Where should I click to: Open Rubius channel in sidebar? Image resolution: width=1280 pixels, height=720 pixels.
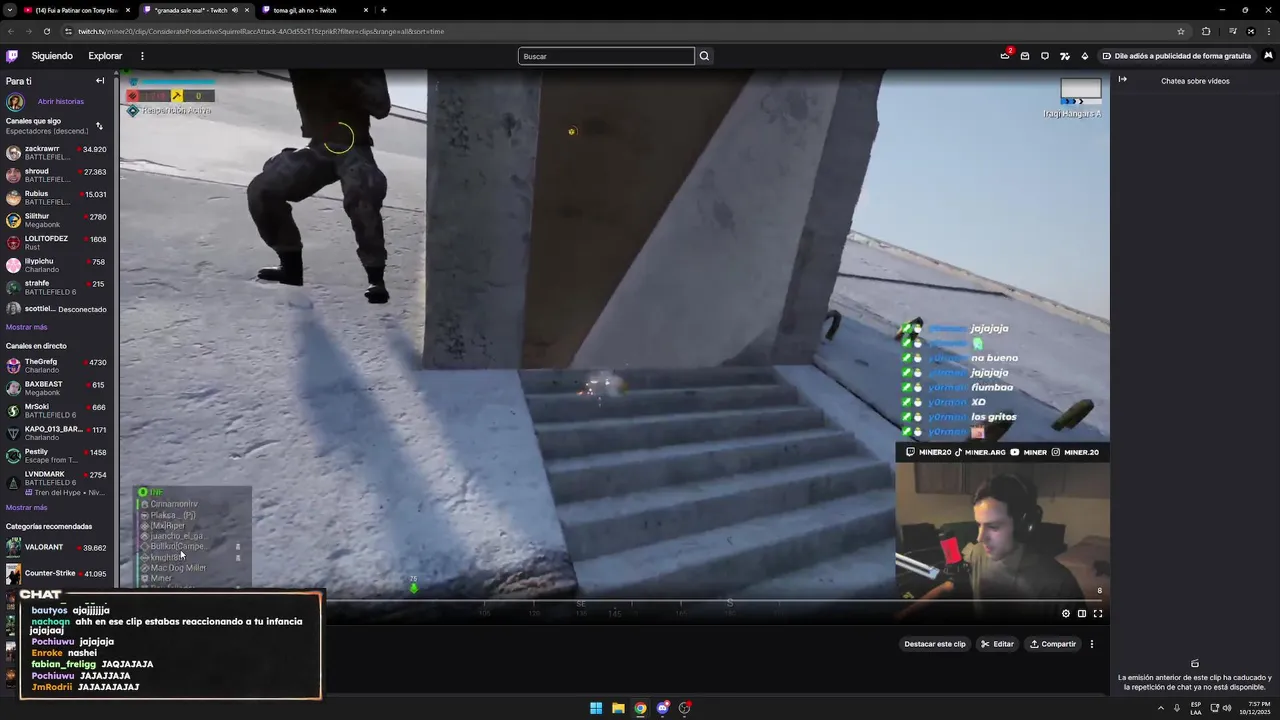click(56, 197)
